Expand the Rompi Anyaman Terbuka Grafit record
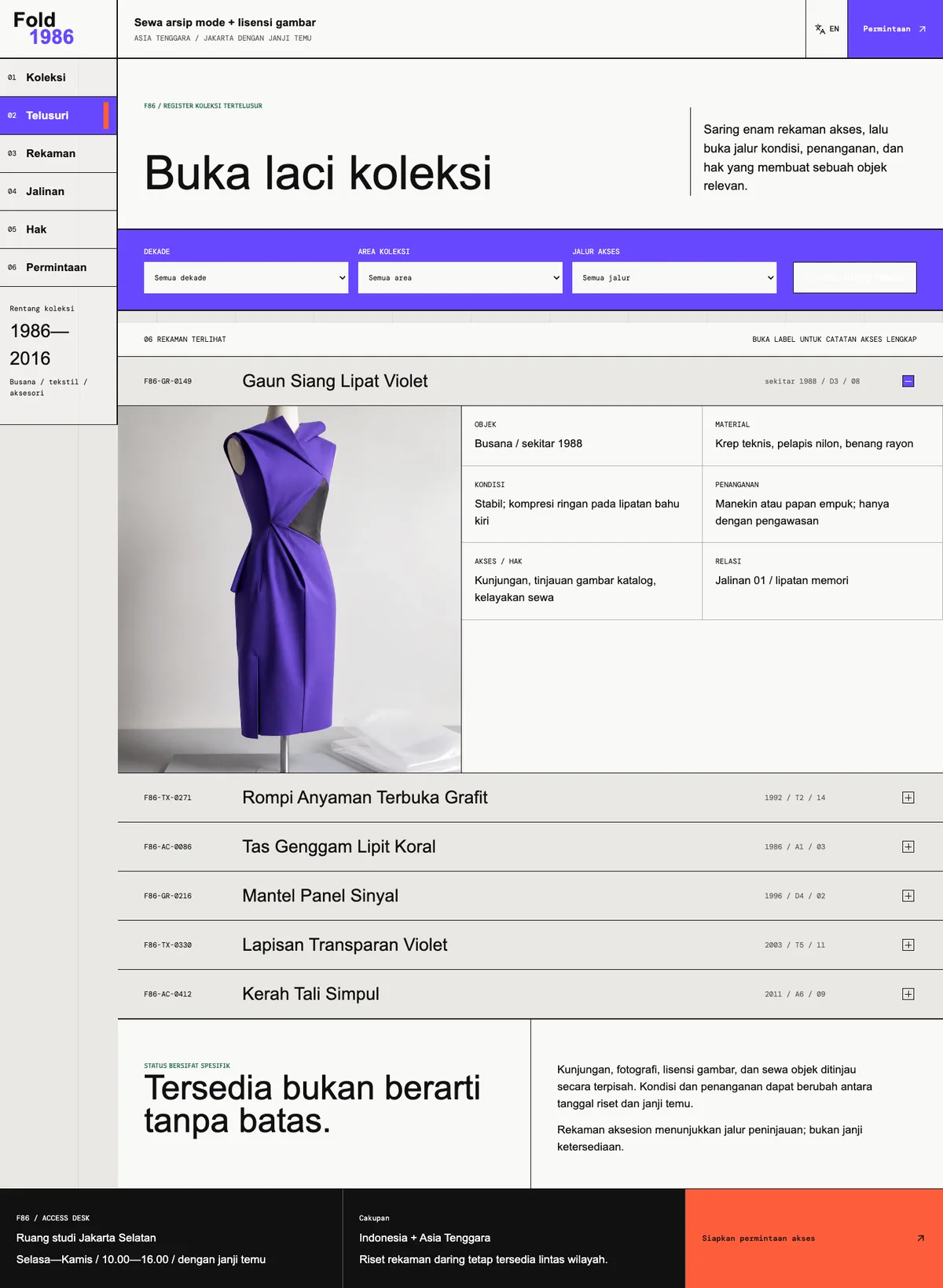Viewport: 943px width, 1288px height. click(908, 798)
